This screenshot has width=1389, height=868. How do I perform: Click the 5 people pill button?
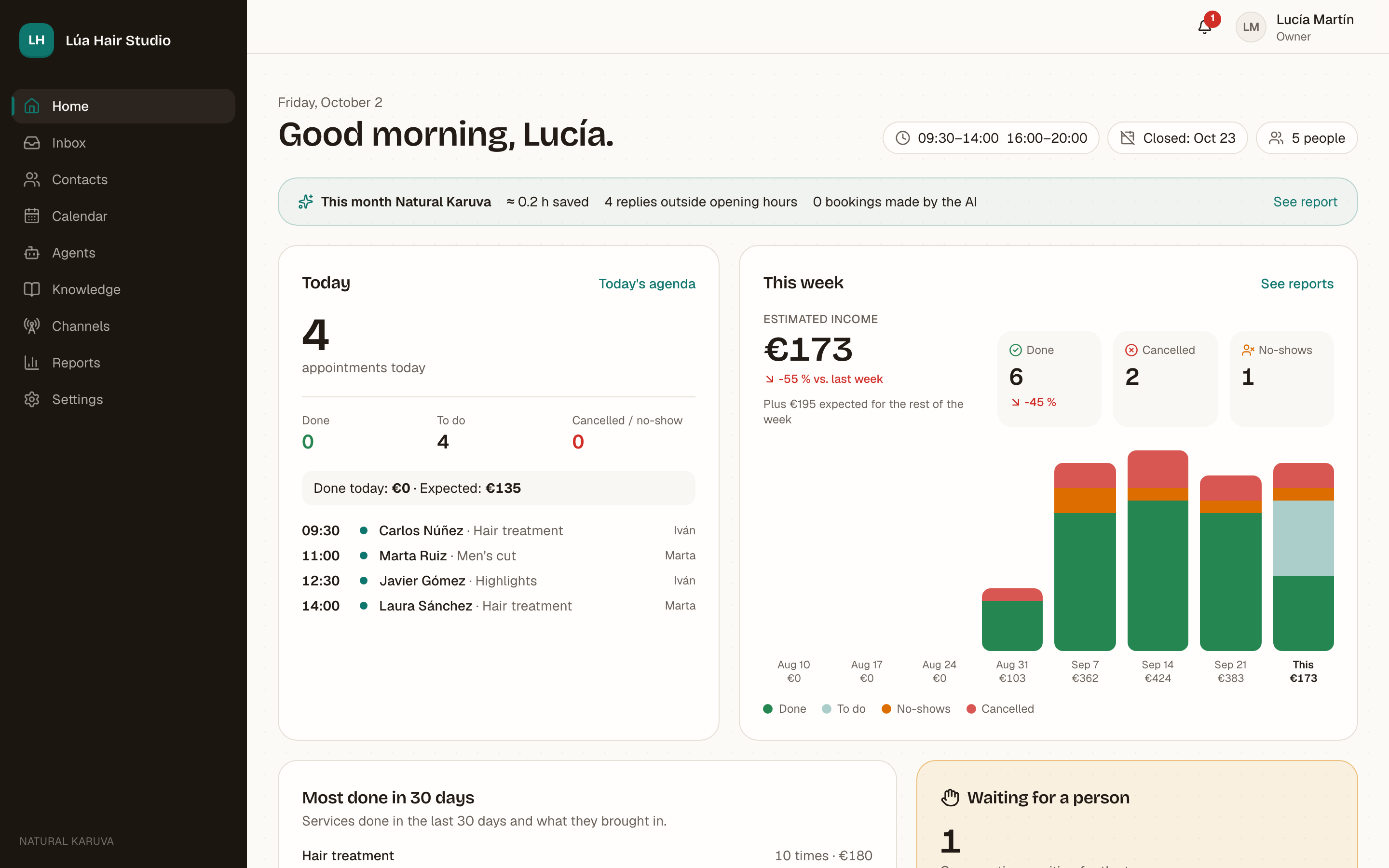pos(1307,138)
